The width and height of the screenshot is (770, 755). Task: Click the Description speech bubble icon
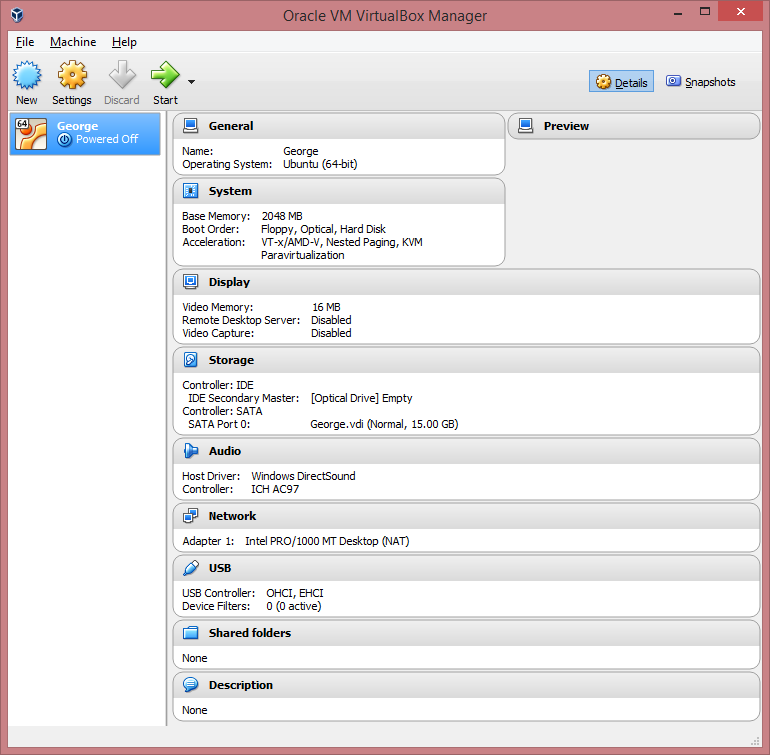point(191,685)
